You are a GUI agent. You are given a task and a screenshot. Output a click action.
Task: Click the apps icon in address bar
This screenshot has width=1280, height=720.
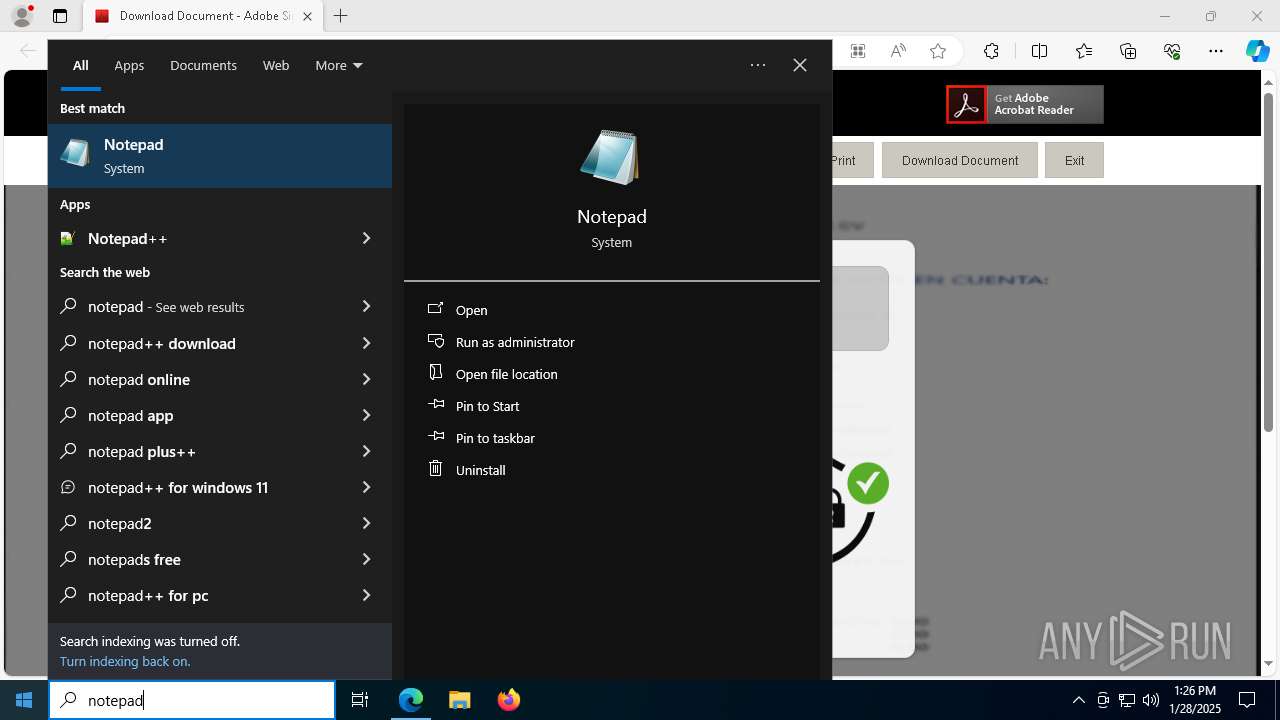click(x=858, y=51)
